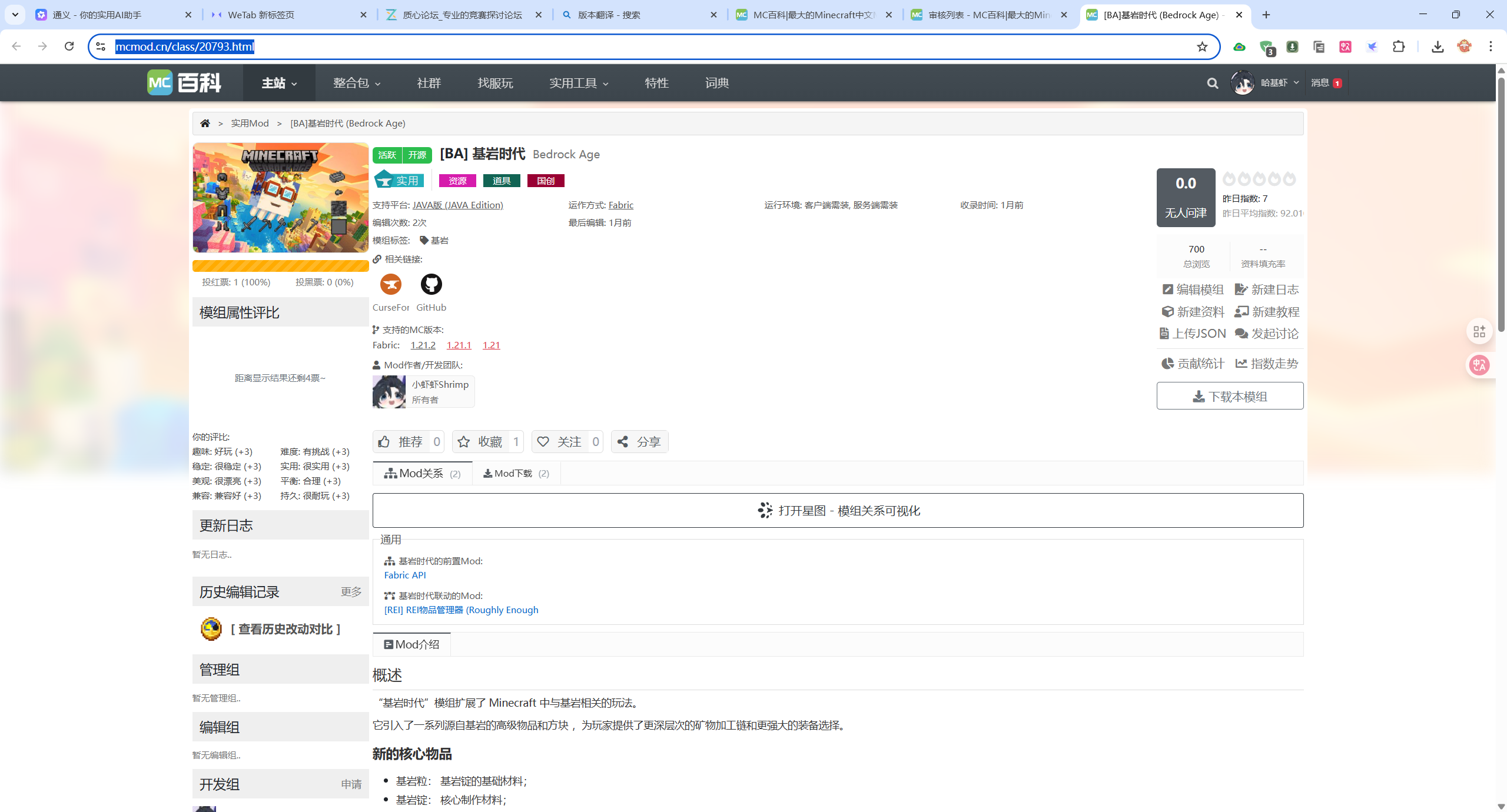Viewport: 1507px width, 812px height.
Task: Click the five-star rating control
Action: click(1259, 179)
